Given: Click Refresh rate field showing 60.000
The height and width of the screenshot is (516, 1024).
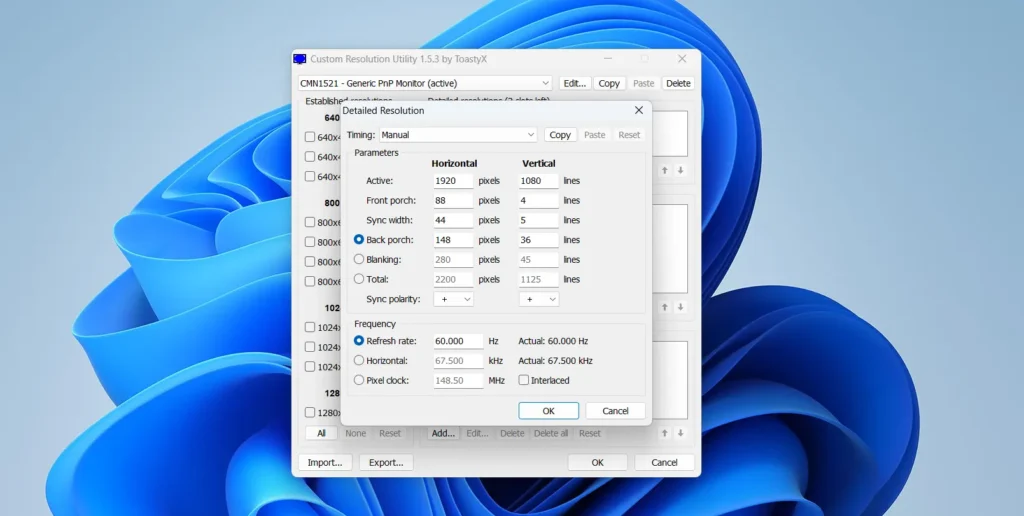Looking at the screenshot, I should tap(458, 341).
